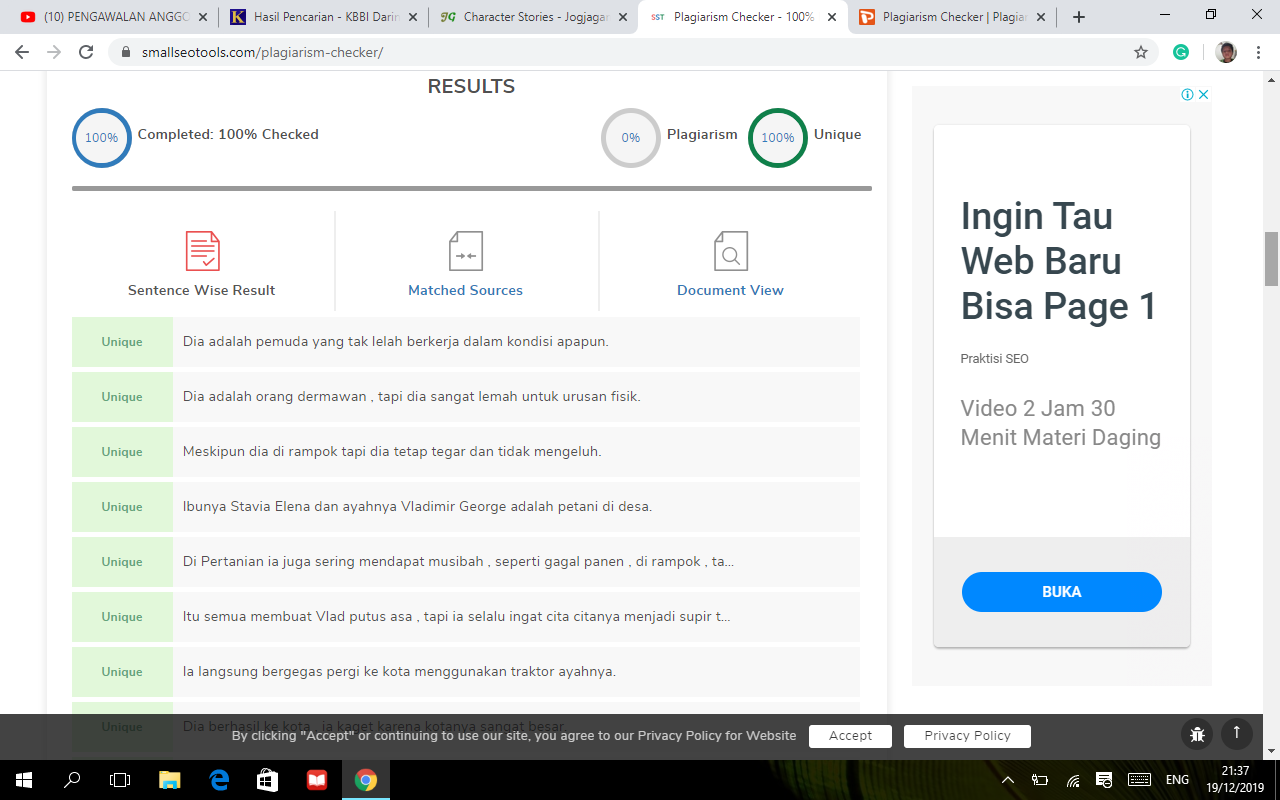Open the Chrome three-dot menu
The image size is (1280, 800).
pyautogui.click(x=1260, y=52)
